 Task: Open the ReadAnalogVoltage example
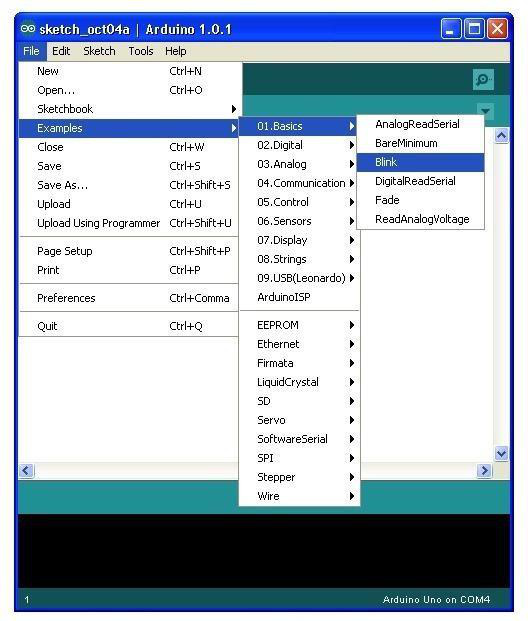pyautogui.click(x=420, y=219)
